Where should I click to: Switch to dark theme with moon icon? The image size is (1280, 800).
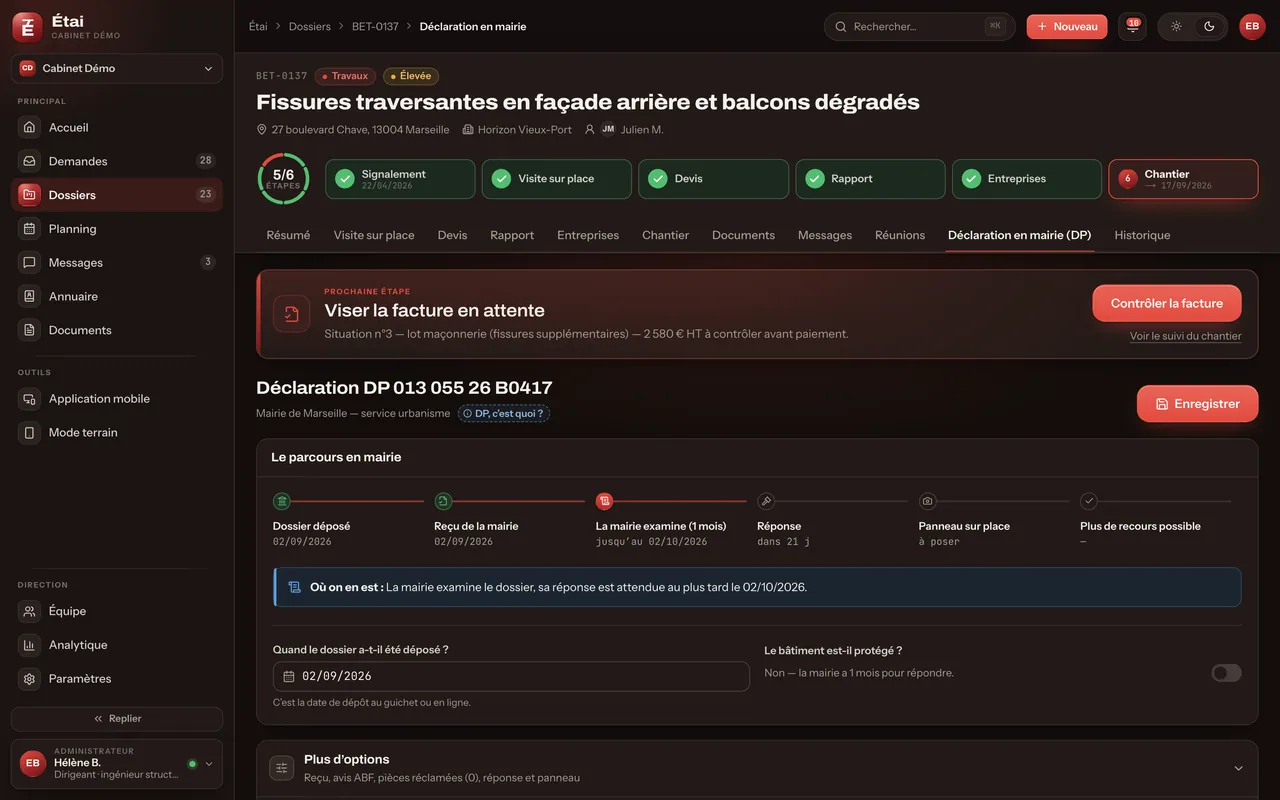[1209, 26]
